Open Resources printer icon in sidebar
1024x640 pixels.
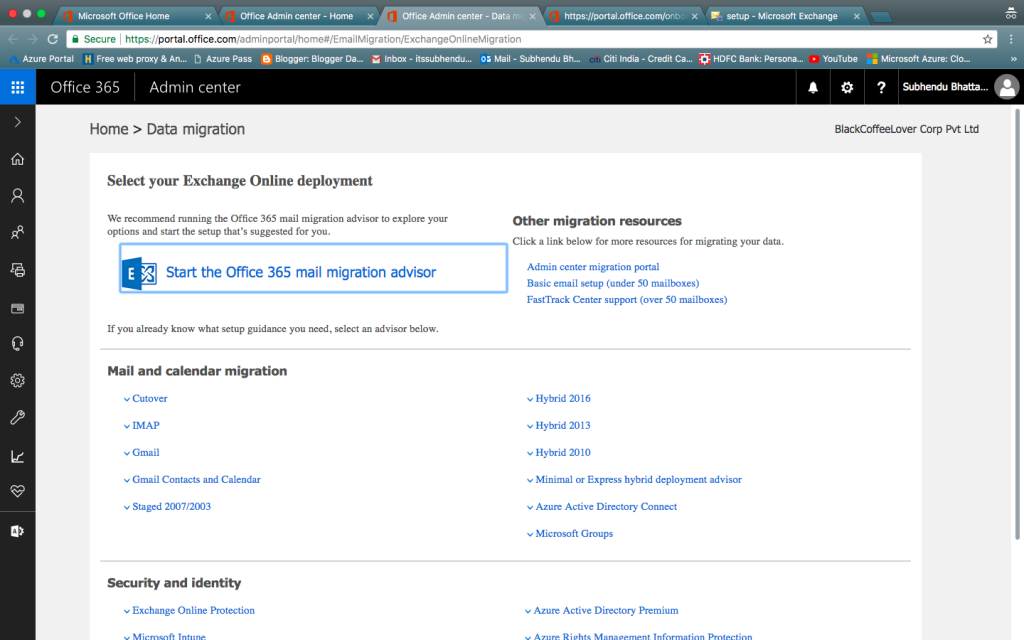pyautogui.click(x=18, y=270)
